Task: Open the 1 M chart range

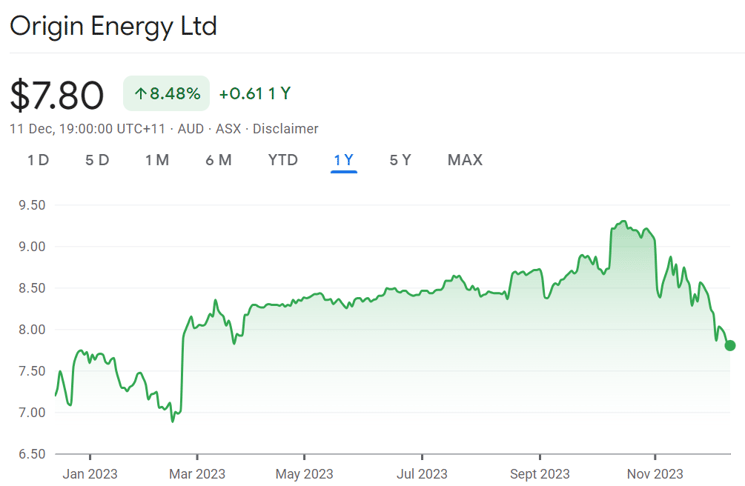Action: 157,160
